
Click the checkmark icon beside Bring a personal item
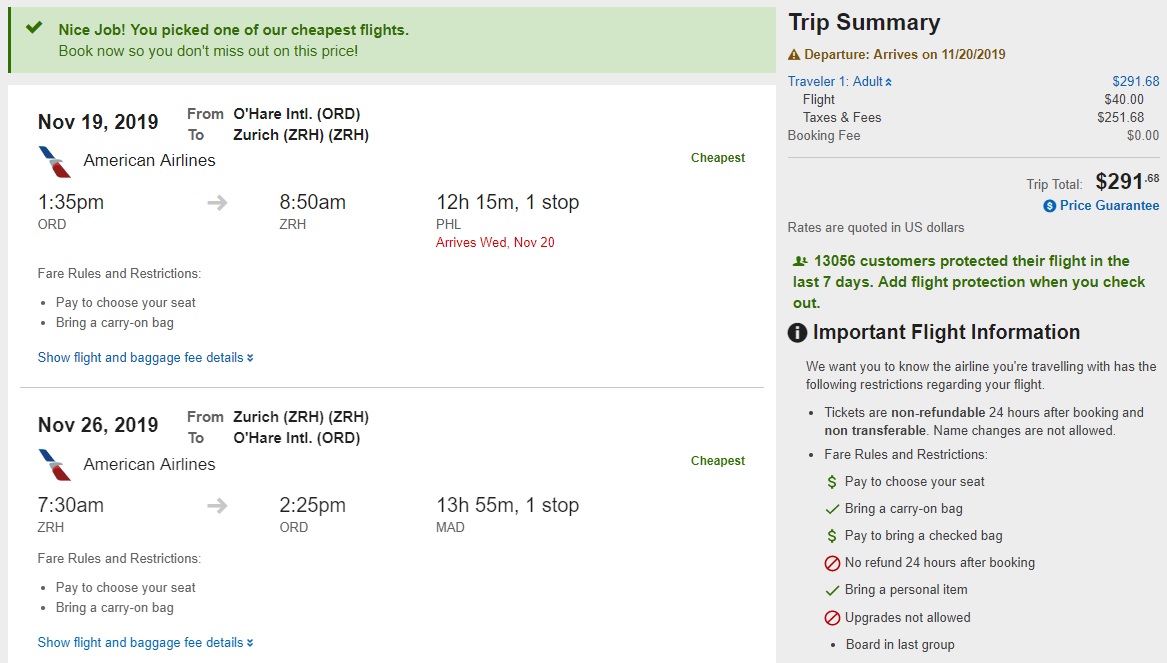coord(831,590)
